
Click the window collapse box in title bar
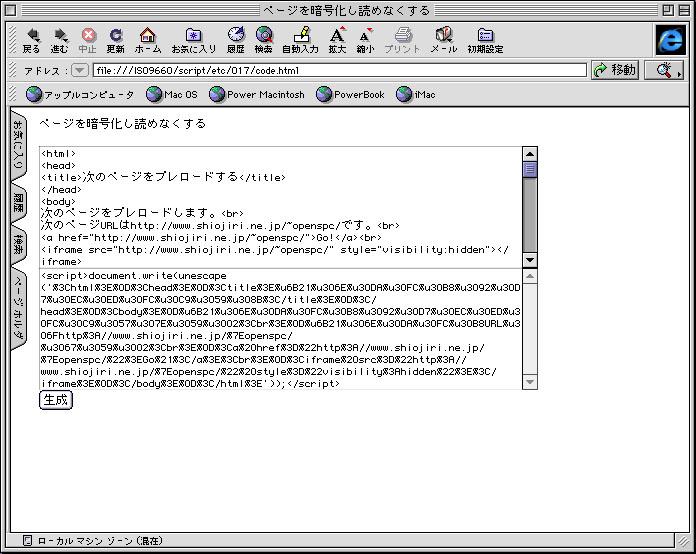(684, 10)
